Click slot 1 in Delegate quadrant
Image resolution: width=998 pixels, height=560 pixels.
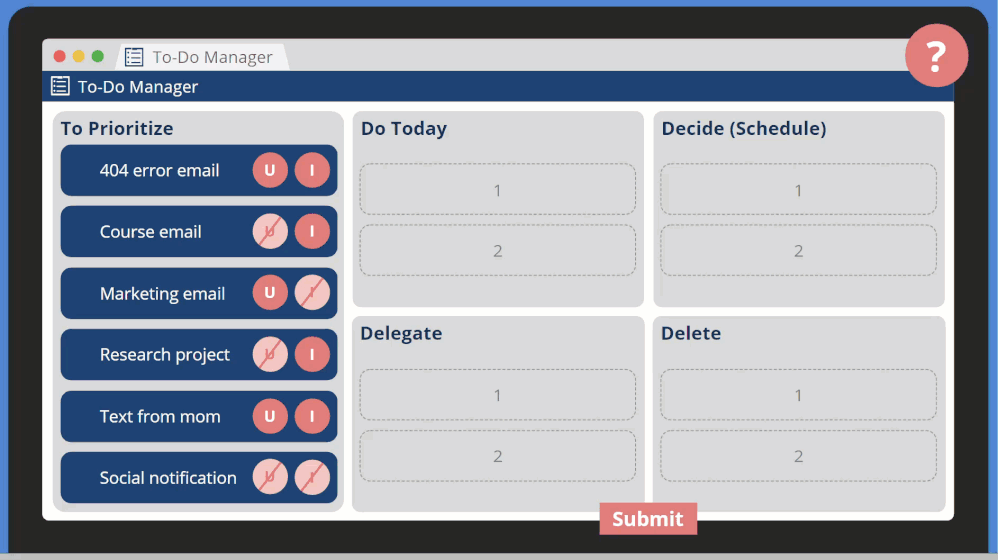(497, 395)
